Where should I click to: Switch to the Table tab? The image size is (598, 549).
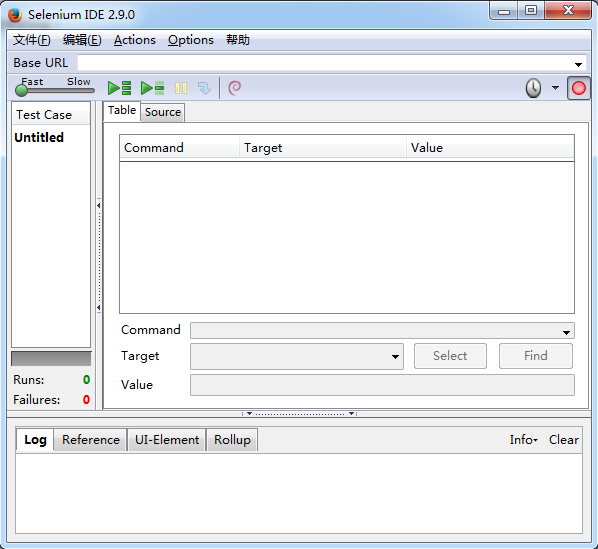point(122,111)
